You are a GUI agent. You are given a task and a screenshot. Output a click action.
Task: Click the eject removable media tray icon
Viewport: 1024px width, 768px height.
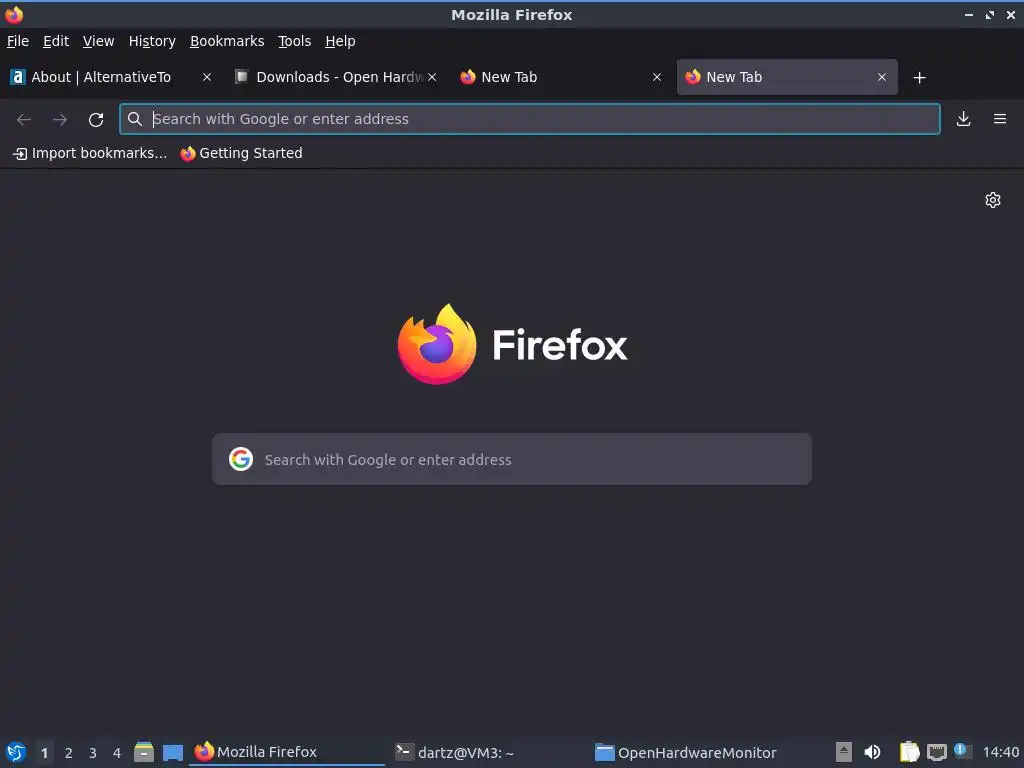tap(844, 752)
